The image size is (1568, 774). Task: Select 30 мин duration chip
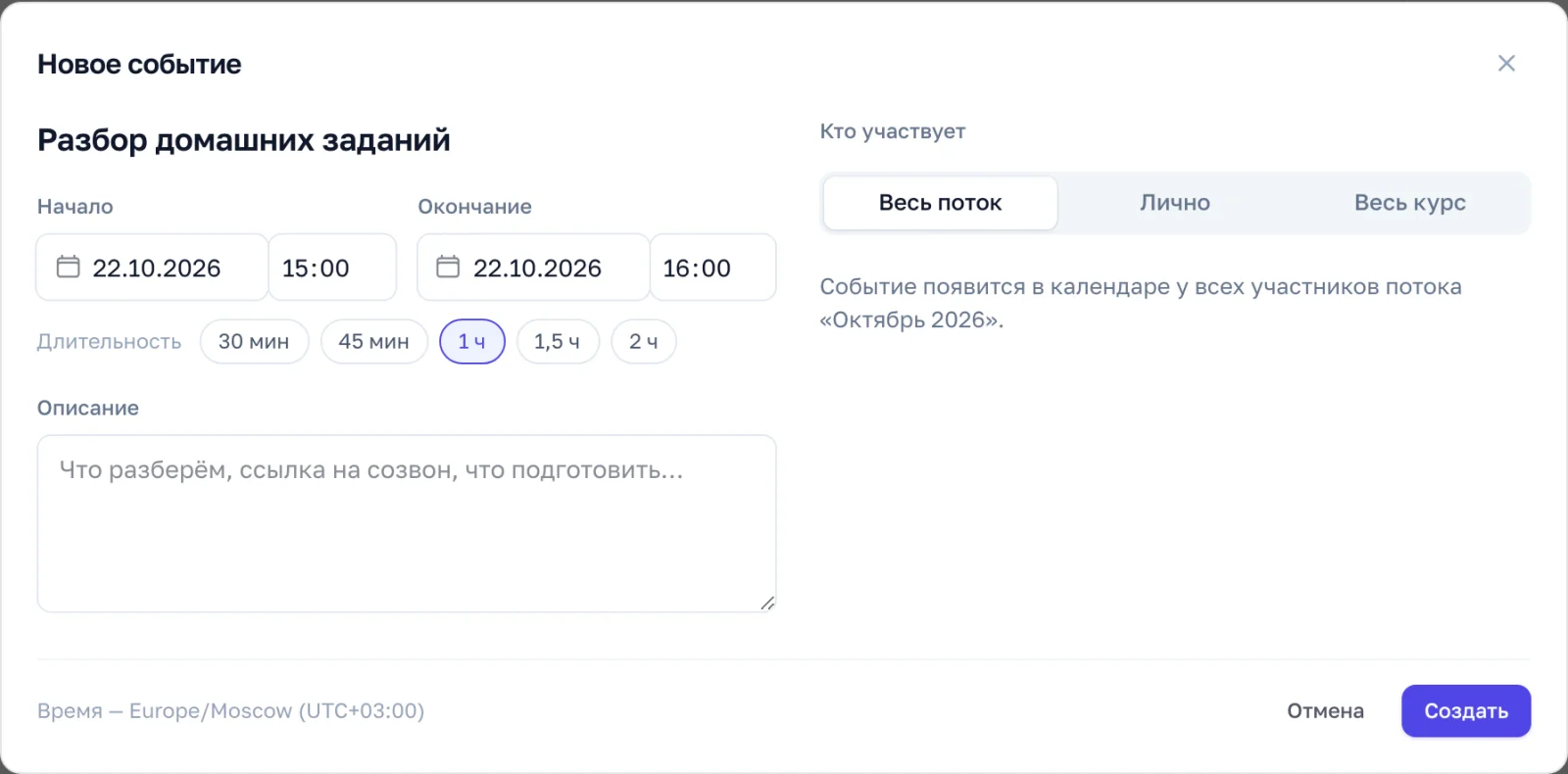tap(254, 342)
